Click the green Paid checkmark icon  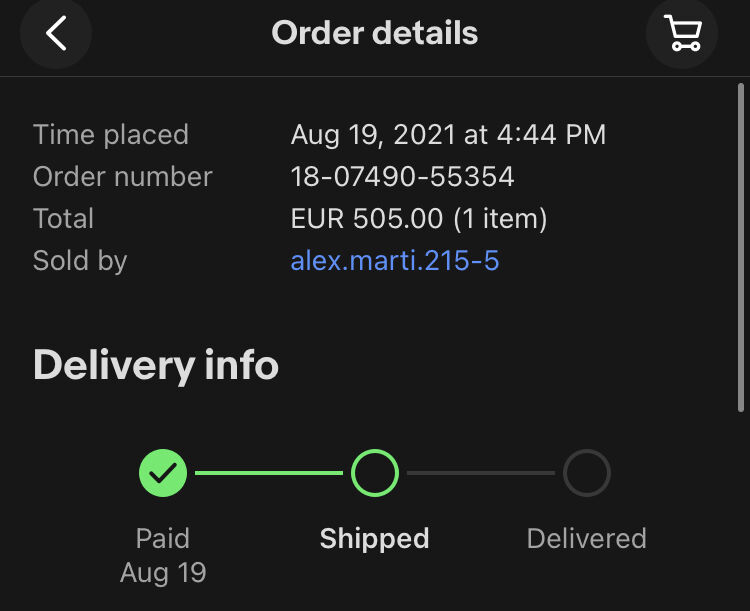pyautogui.click(x=163, y=473)
